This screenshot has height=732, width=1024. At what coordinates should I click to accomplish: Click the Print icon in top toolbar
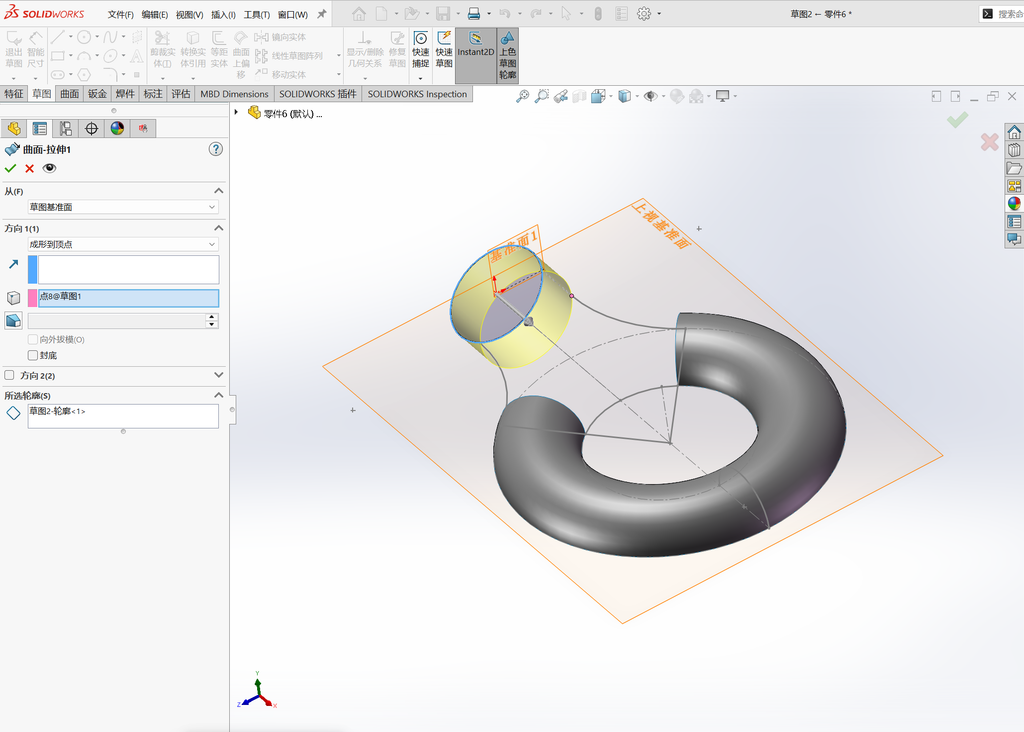(x=474, y=14)
